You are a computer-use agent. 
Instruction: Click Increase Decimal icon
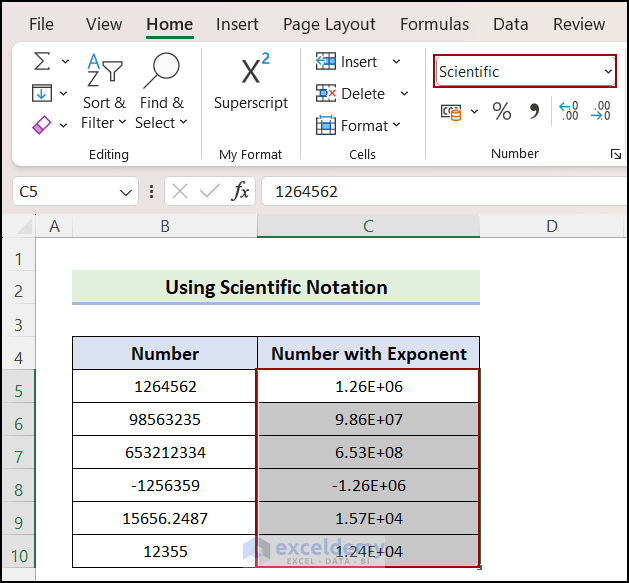(x=569, y=111)
